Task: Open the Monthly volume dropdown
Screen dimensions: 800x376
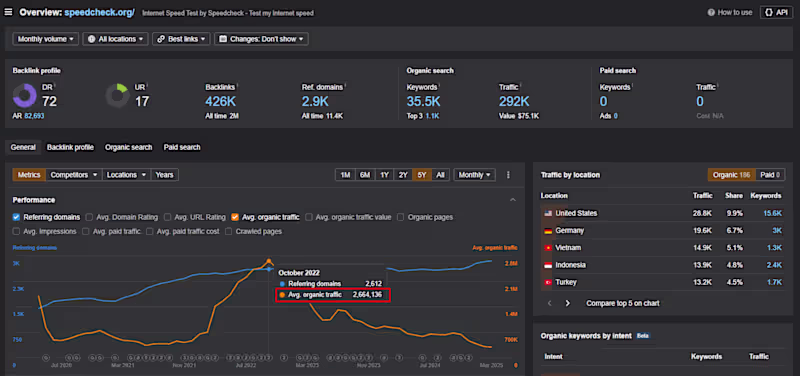Action: pyautogui.click(x=45, y=39)
